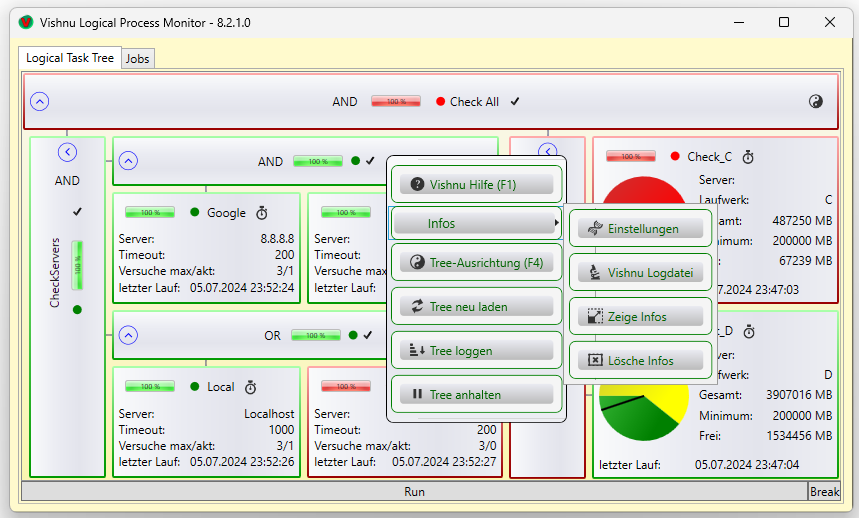The image size is (859, 518).
Task: Open the Infos submenu entry
Action: point(476,222)
